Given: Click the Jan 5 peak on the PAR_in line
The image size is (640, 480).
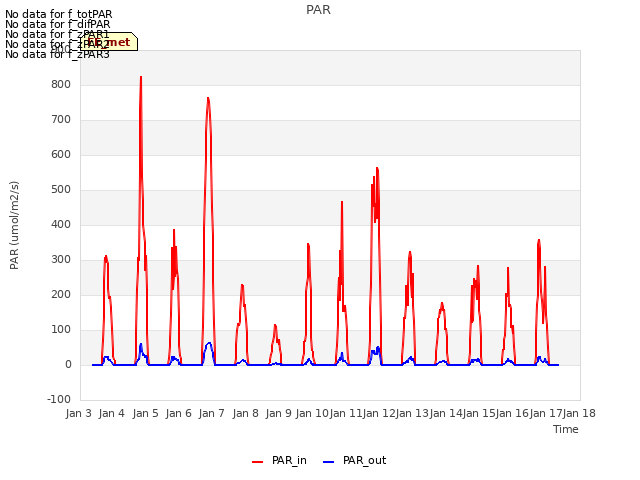Looking at the screenshot, I should pos(141,77).
